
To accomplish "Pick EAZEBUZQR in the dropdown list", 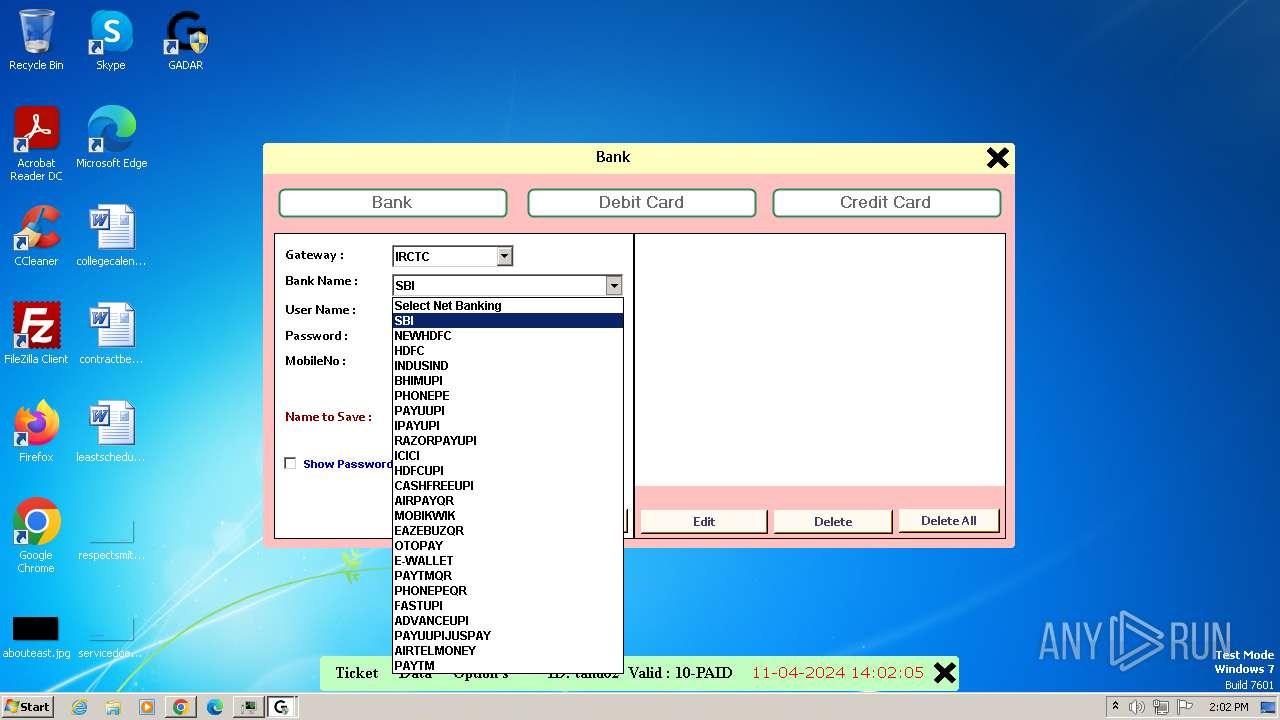I will [508, 531].
